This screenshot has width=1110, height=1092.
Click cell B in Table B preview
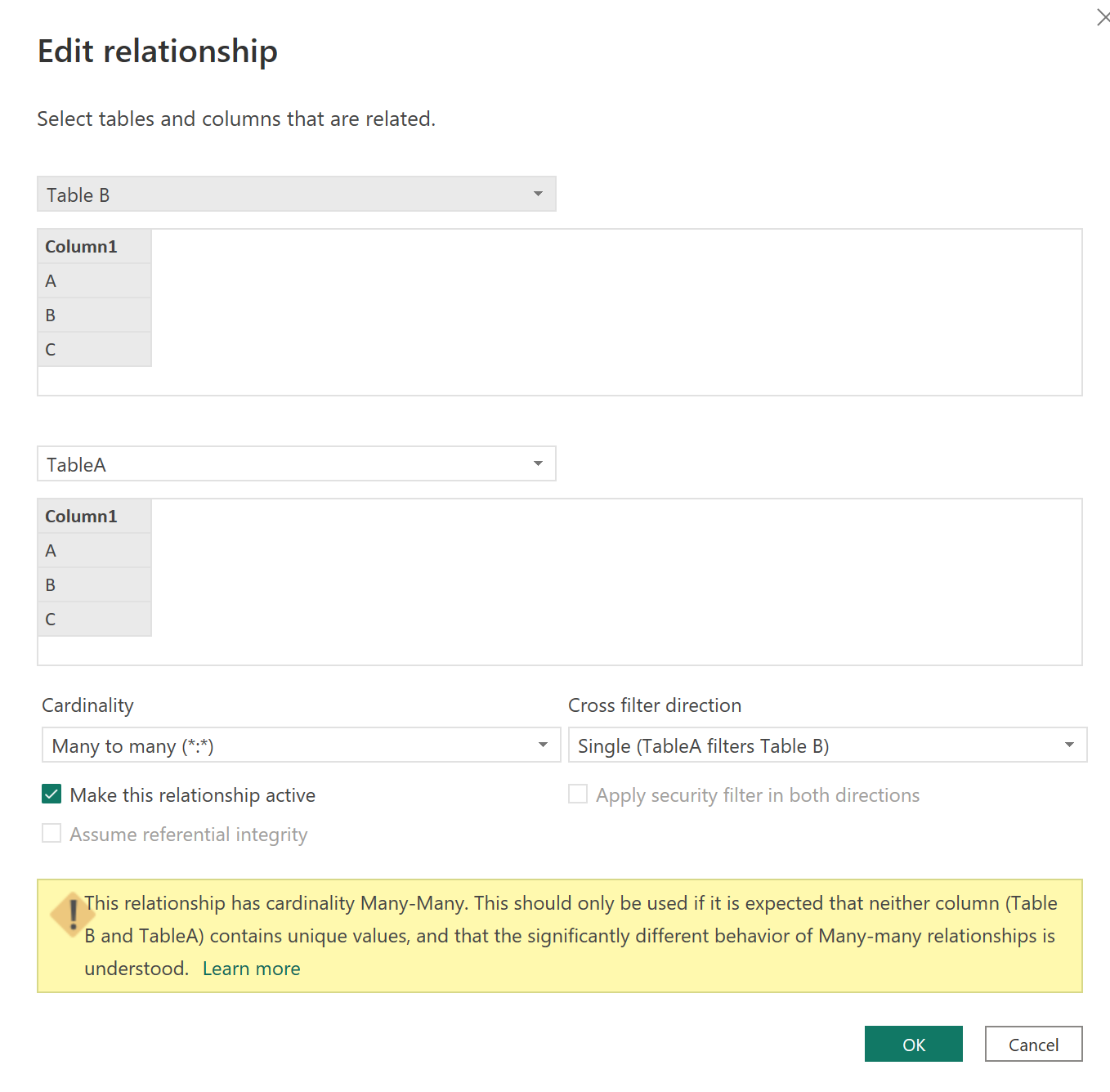pyautogui.click(x=95, y=316)
